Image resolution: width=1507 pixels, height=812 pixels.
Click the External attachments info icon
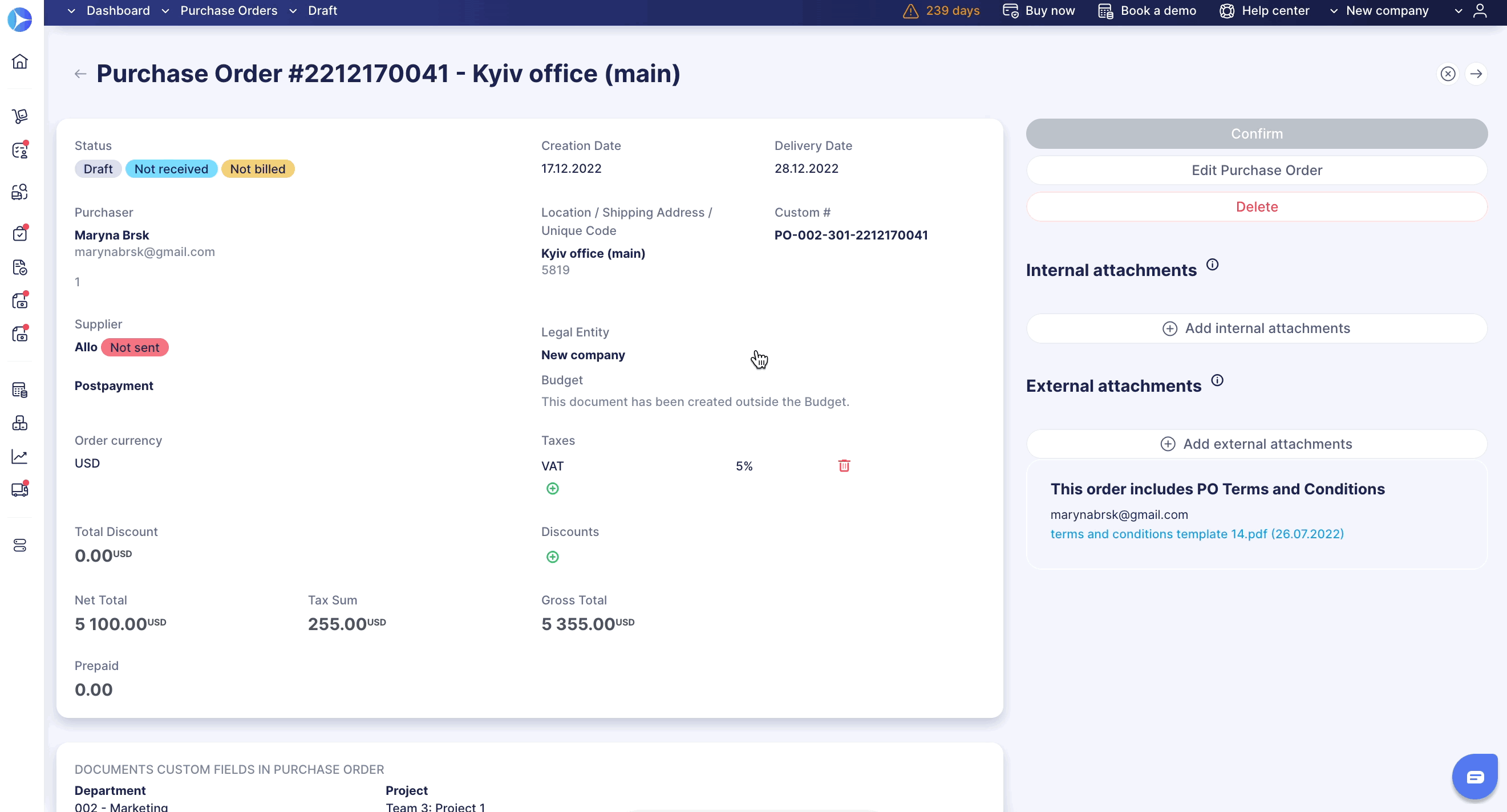coord(1217,380)
